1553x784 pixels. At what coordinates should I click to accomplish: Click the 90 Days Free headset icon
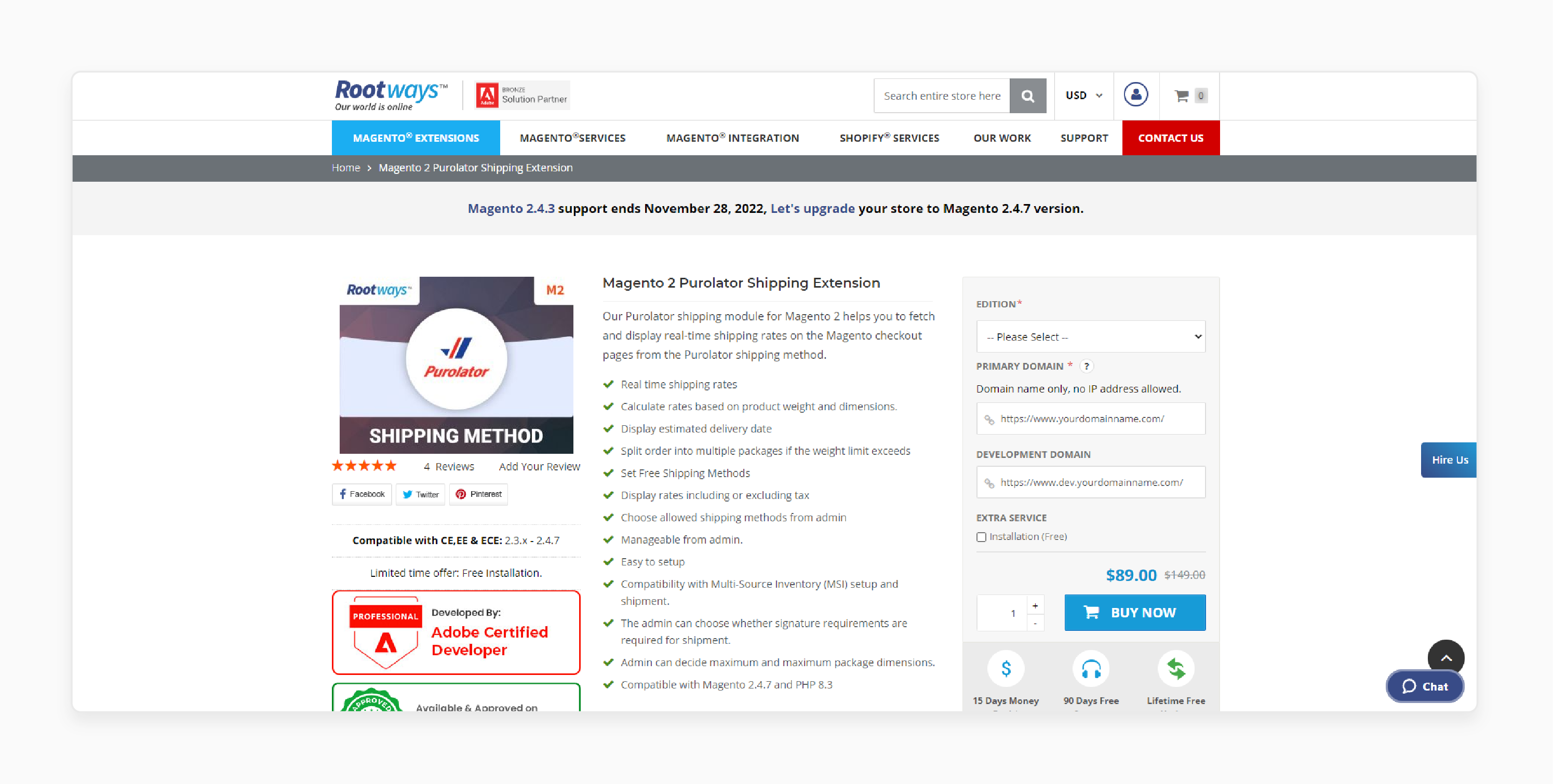click(x=1091, y=668)
